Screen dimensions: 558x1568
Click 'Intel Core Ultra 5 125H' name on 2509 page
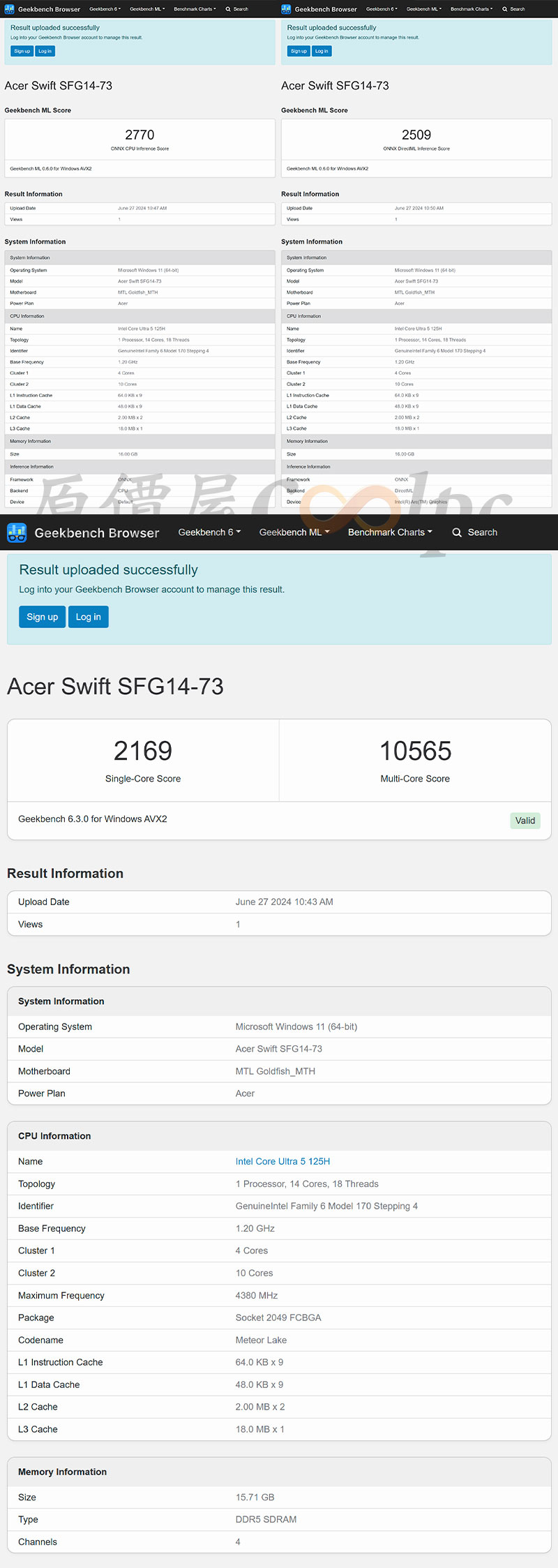[x=418, y=329]
